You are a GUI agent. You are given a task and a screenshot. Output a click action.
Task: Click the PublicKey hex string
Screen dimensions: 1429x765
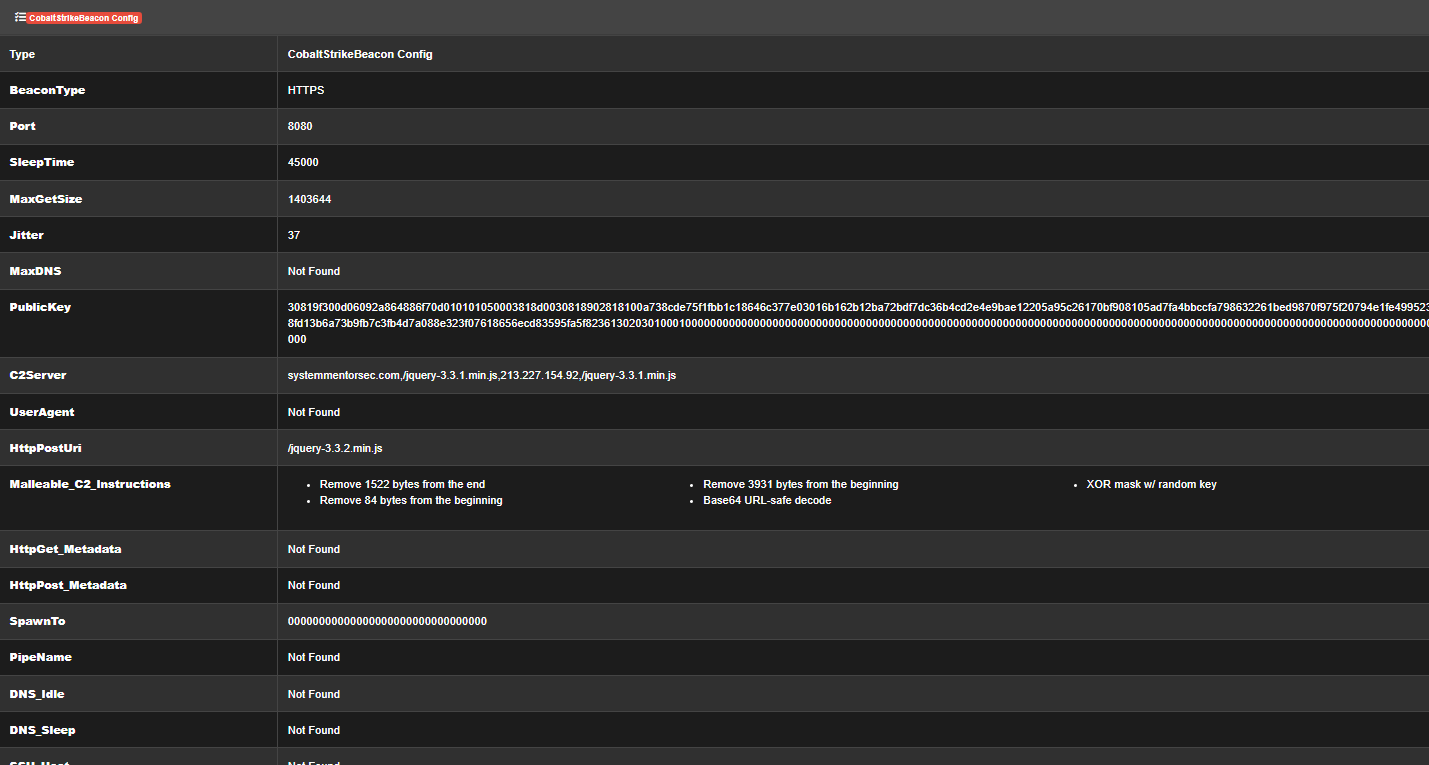[700, 307]
